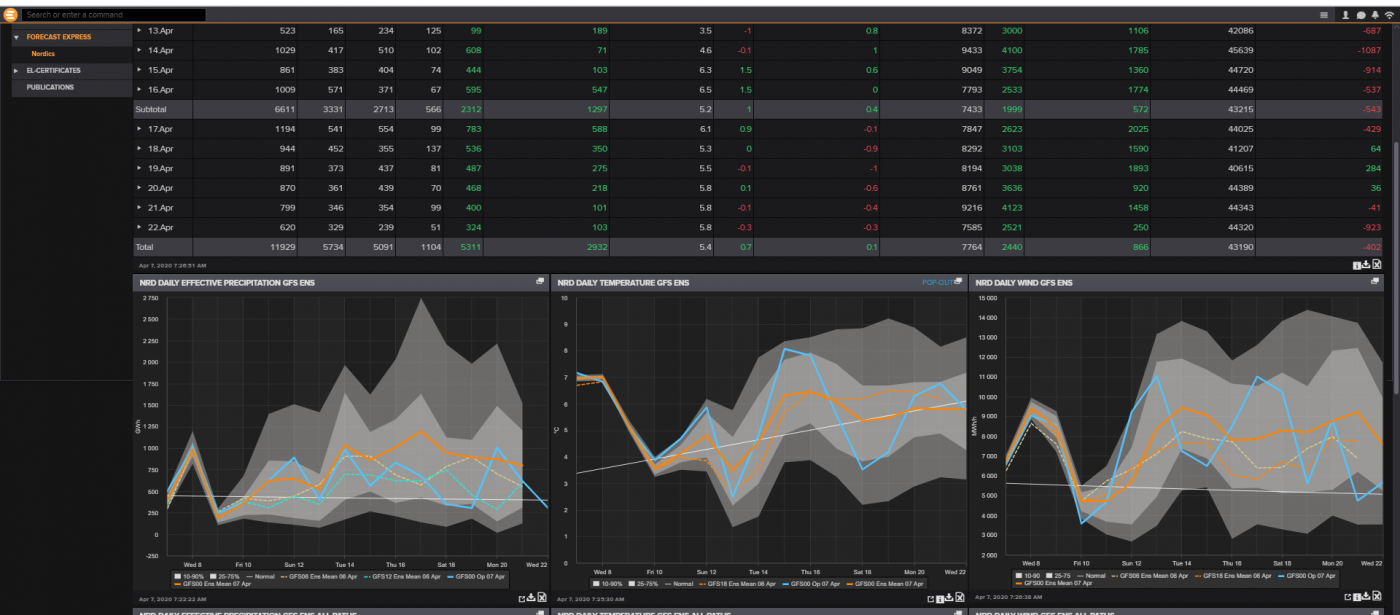This screenshot has width=1400, height=615.
Task: Click the user profile icon
Action: [x=1345, y=15]
